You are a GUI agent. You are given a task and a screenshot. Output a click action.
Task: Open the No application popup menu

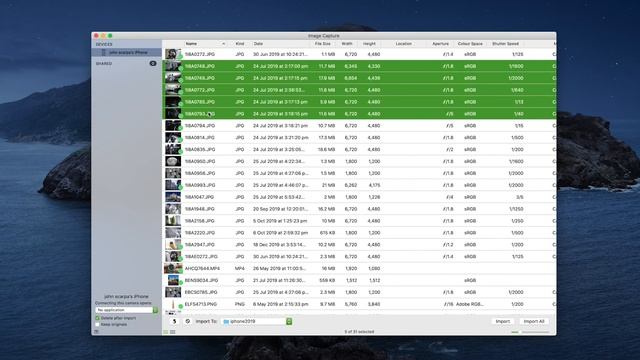[127, 310]
